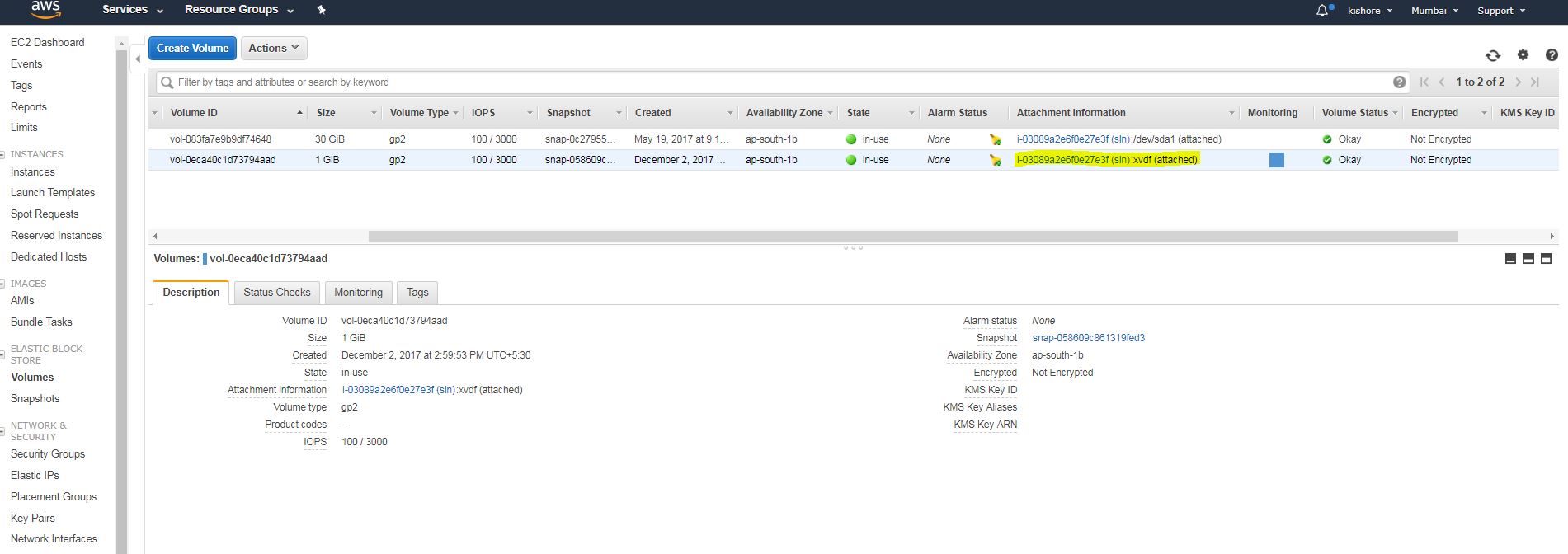
Task: Open the table settings gear
Action: (x=1523, y=55)
